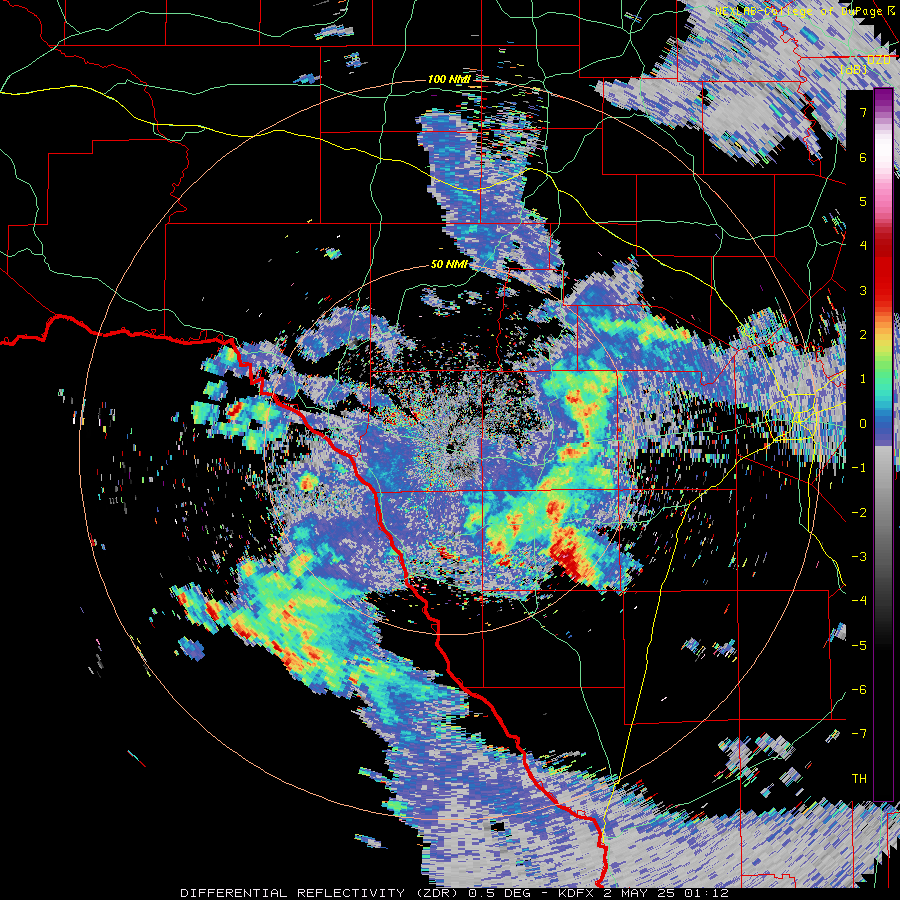Click the "-1" value on color scale

coord(859,468)
